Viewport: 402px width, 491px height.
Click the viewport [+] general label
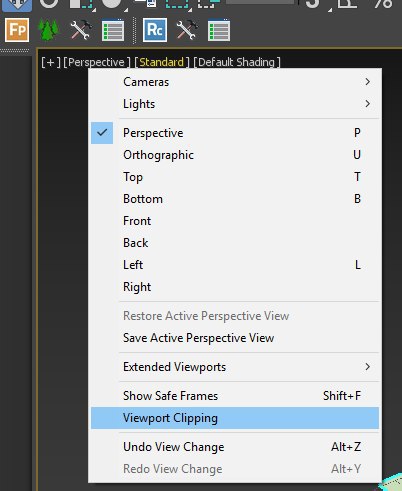click(x=51, y=62)
